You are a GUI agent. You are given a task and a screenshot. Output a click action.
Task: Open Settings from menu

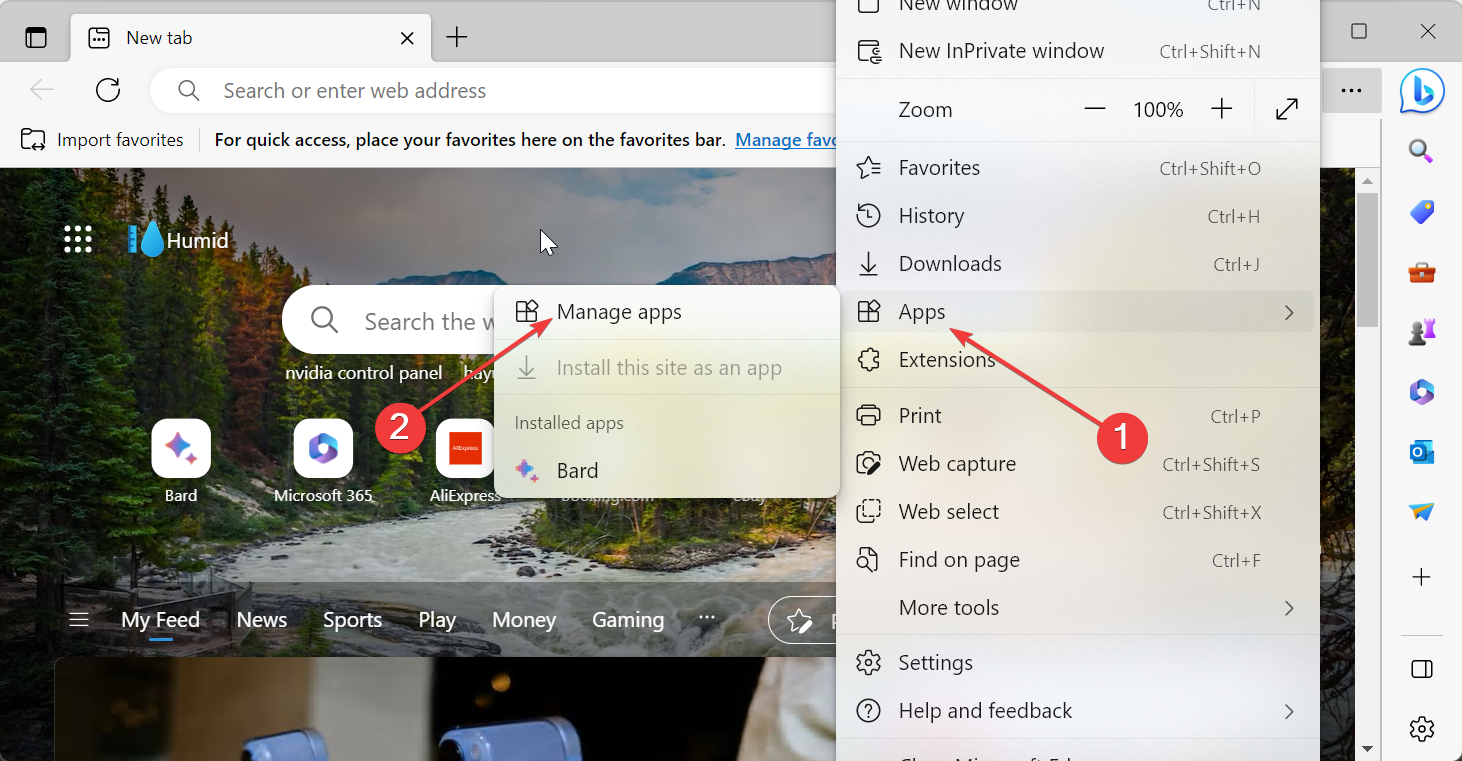pyautogui.click(x=1077, y=663)
